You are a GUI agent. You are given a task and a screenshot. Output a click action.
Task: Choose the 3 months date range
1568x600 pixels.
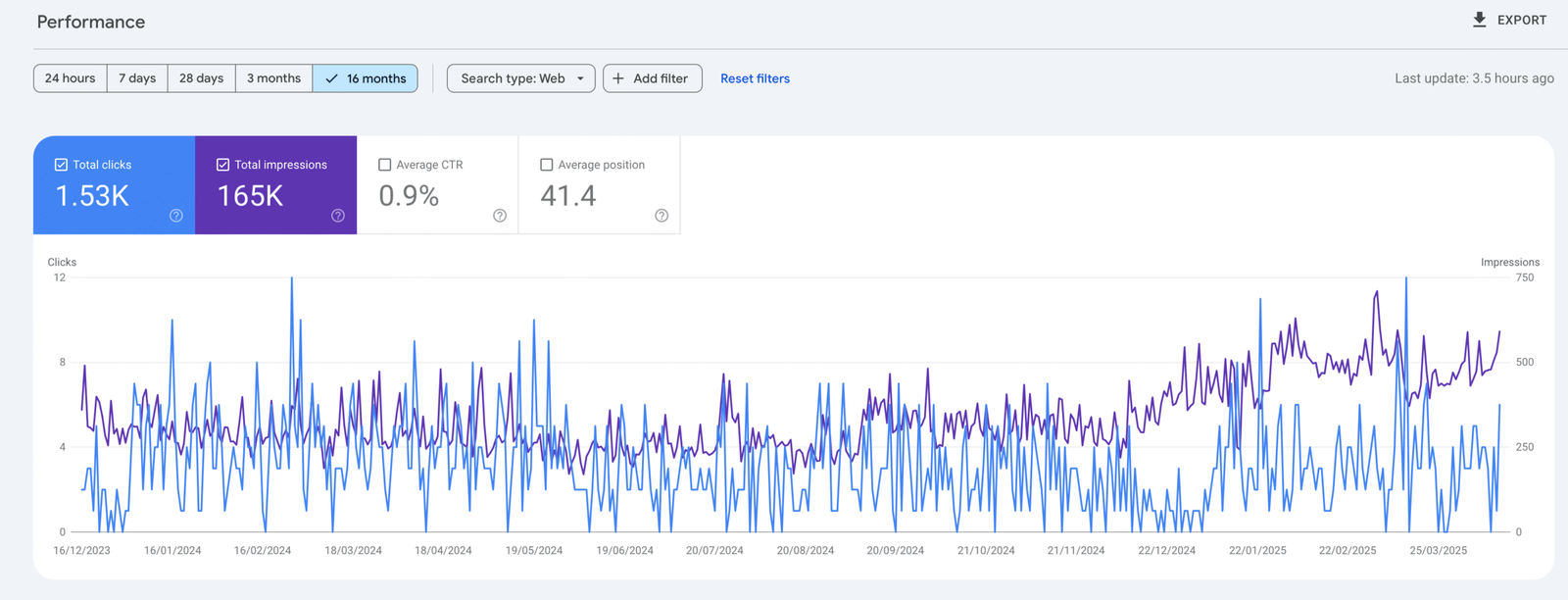tap(273, 78)
